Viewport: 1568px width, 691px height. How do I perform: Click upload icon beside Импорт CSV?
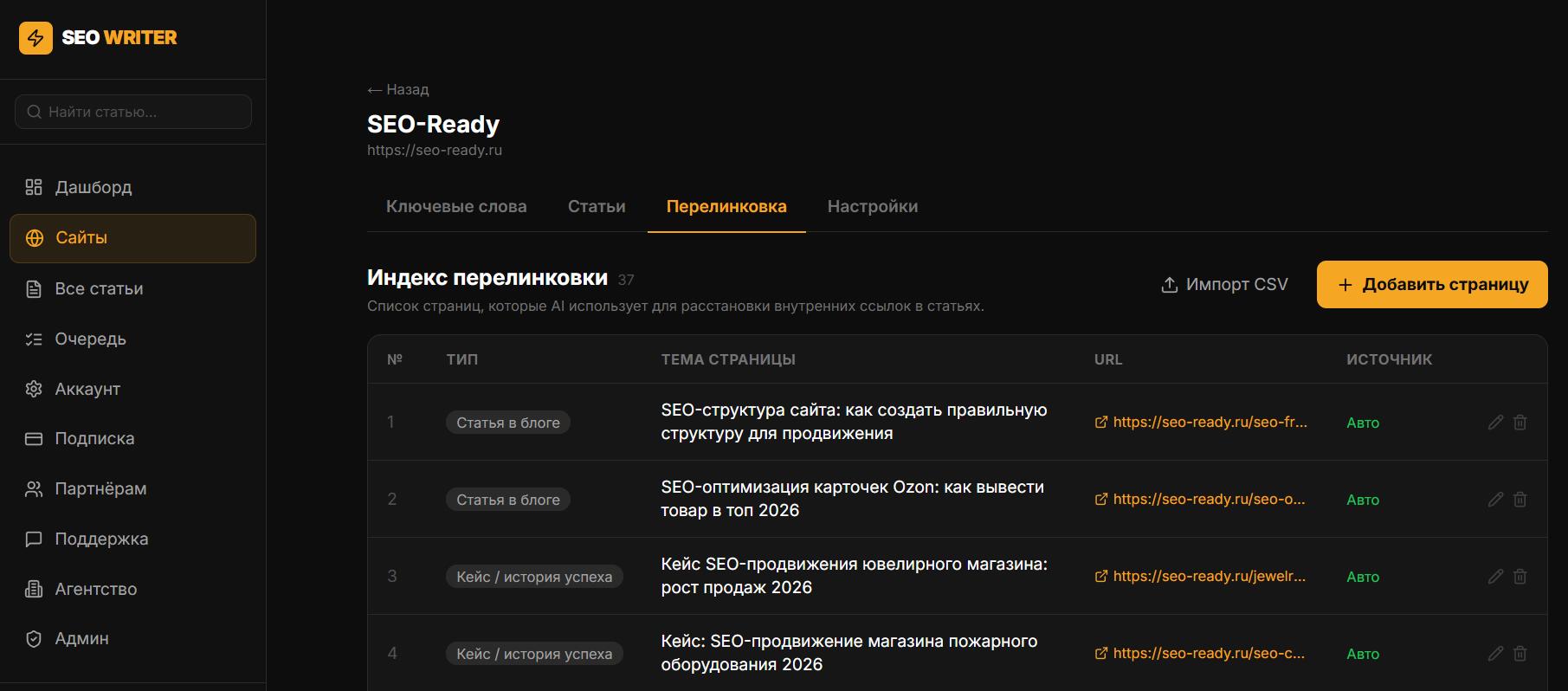pyautogui.click(x=1169, y=285)
